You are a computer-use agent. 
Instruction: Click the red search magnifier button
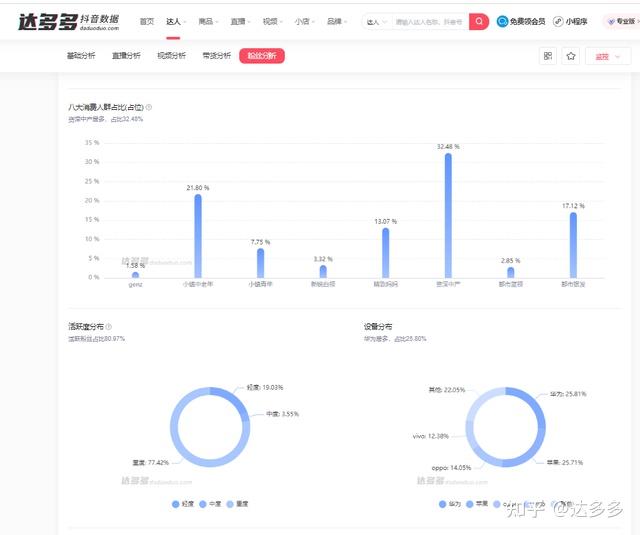click(479, 21)
